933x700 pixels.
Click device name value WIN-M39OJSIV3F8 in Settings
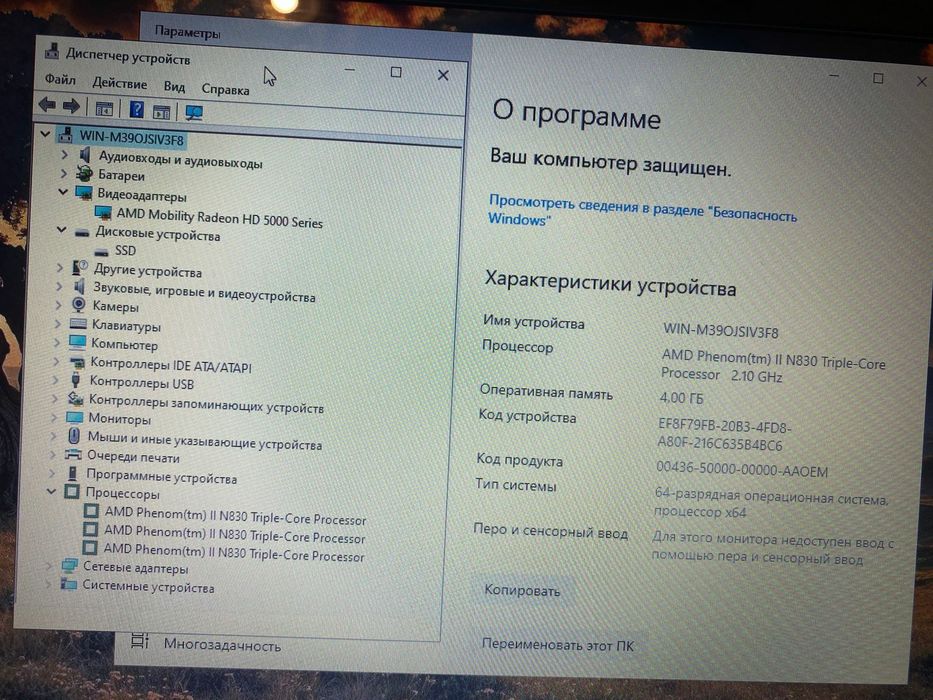(x=721, y=330)
